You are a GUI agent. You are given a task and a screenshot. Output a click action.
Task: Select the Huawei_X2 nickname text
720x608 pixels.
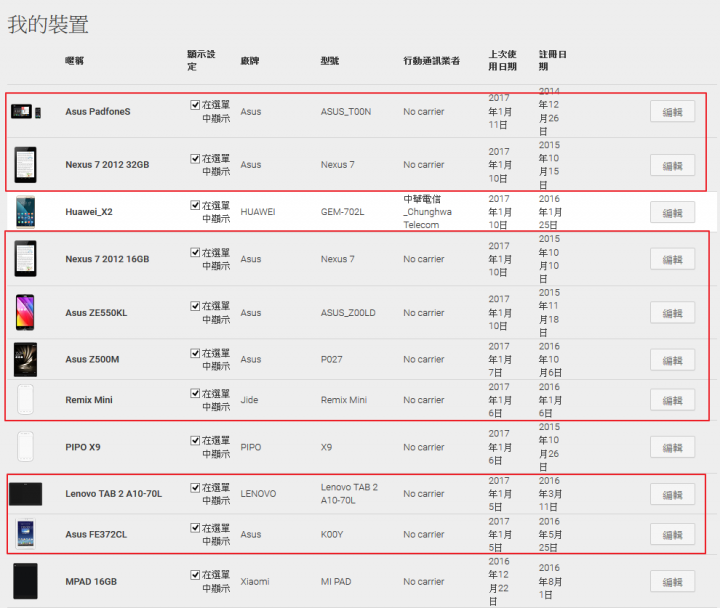coord(89,212)
